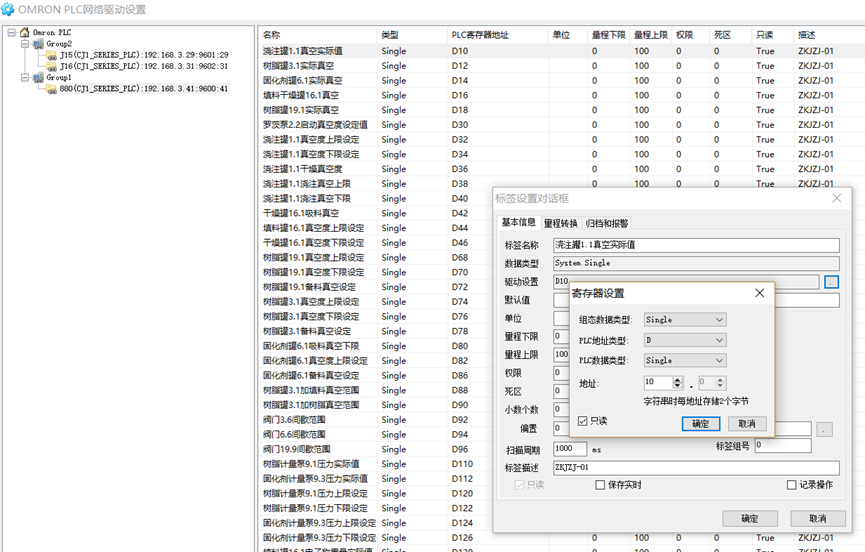Screen dimensions: 865x552
Task: Click the Single type cell in D80 row
Action: point(394,346)
